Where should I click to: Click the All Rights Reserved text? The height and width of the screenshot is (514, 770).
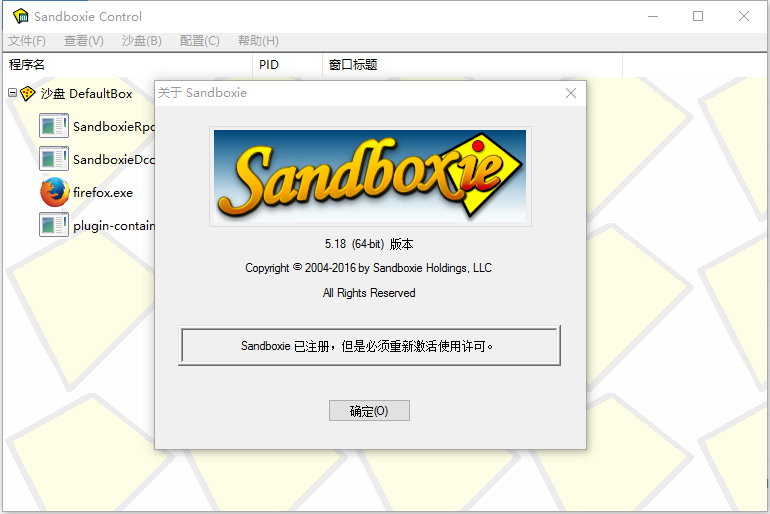click(369, 293)
